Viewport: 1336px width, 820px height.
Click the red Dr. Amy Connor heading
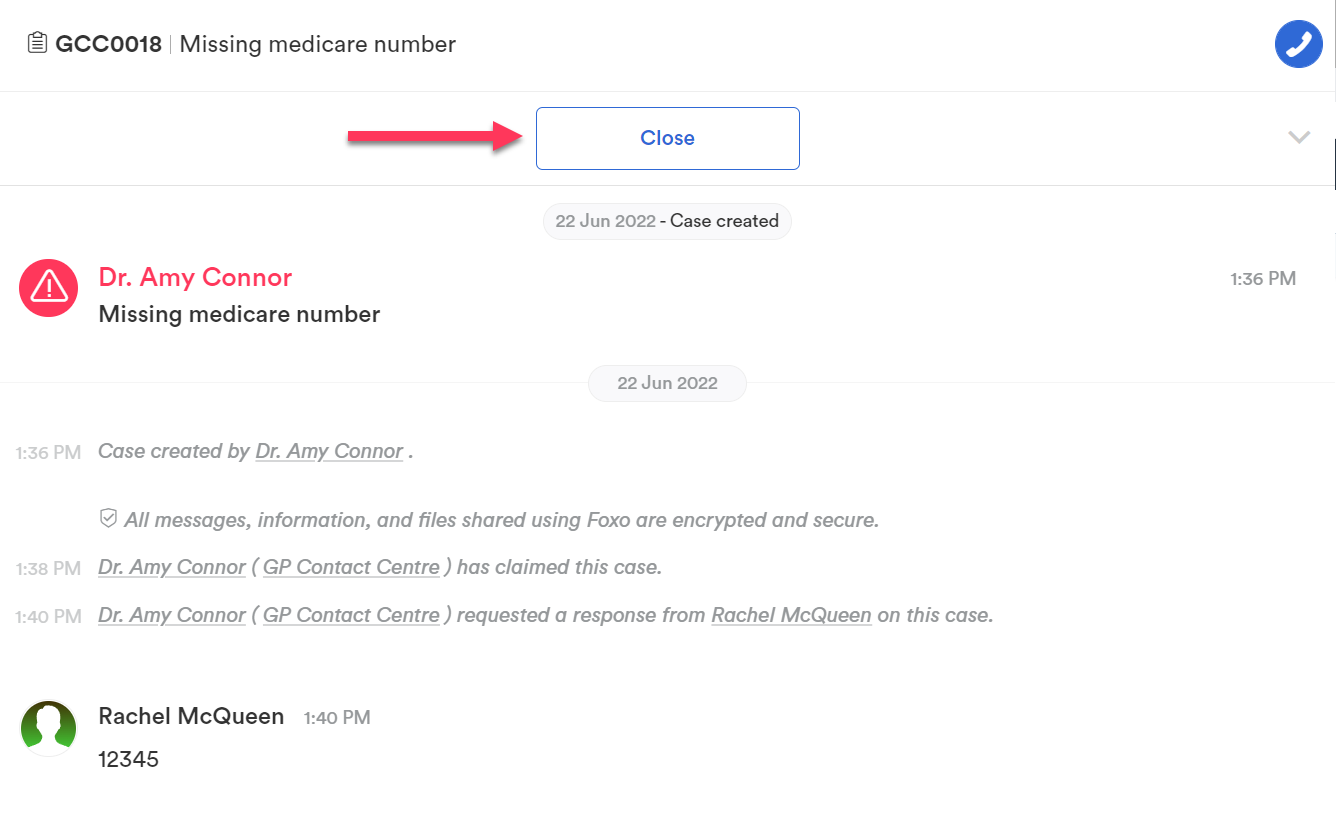click(195, 277)
